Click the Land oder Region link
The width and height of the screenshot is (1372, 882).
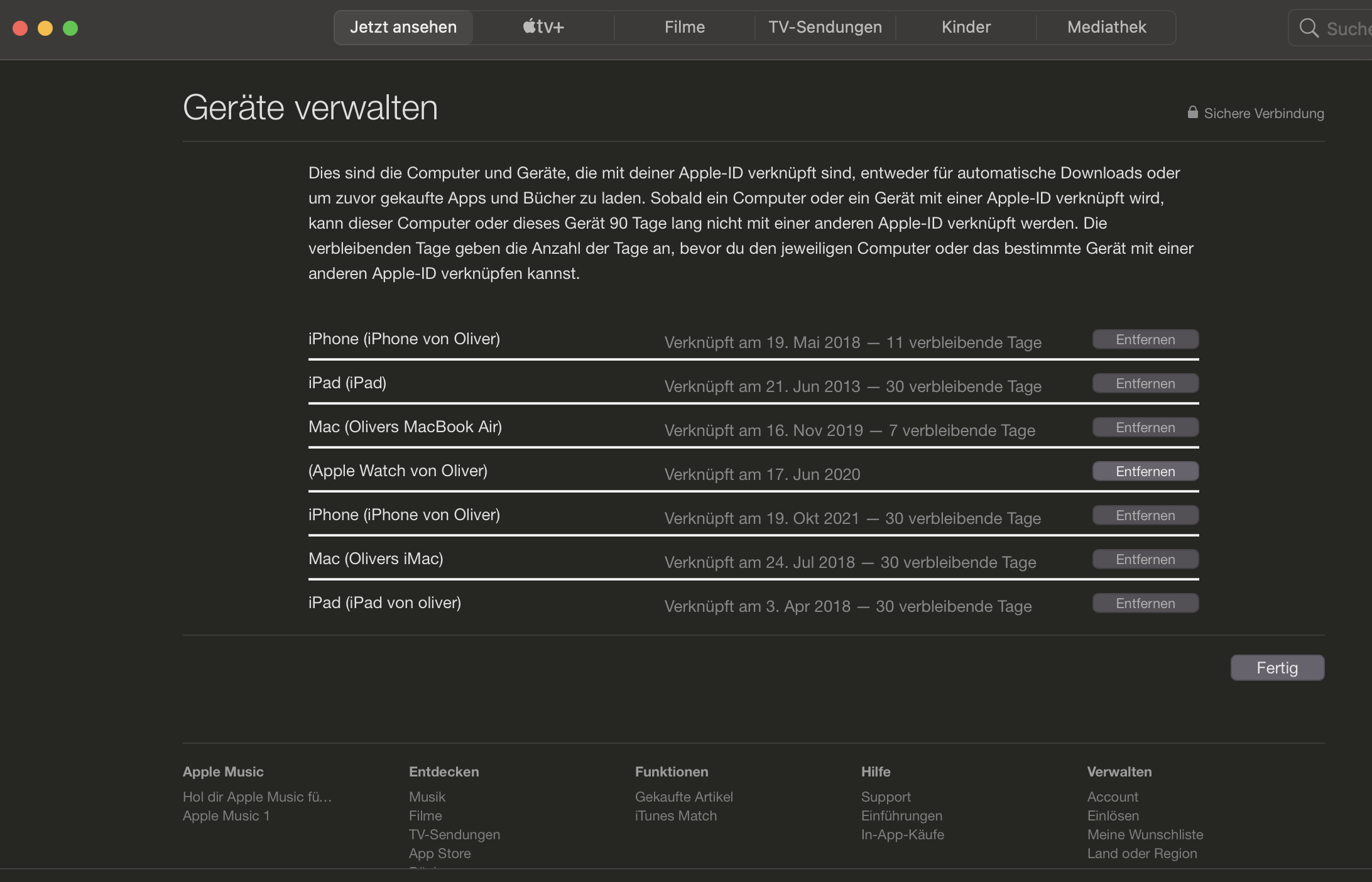[x=1141, y=853]
